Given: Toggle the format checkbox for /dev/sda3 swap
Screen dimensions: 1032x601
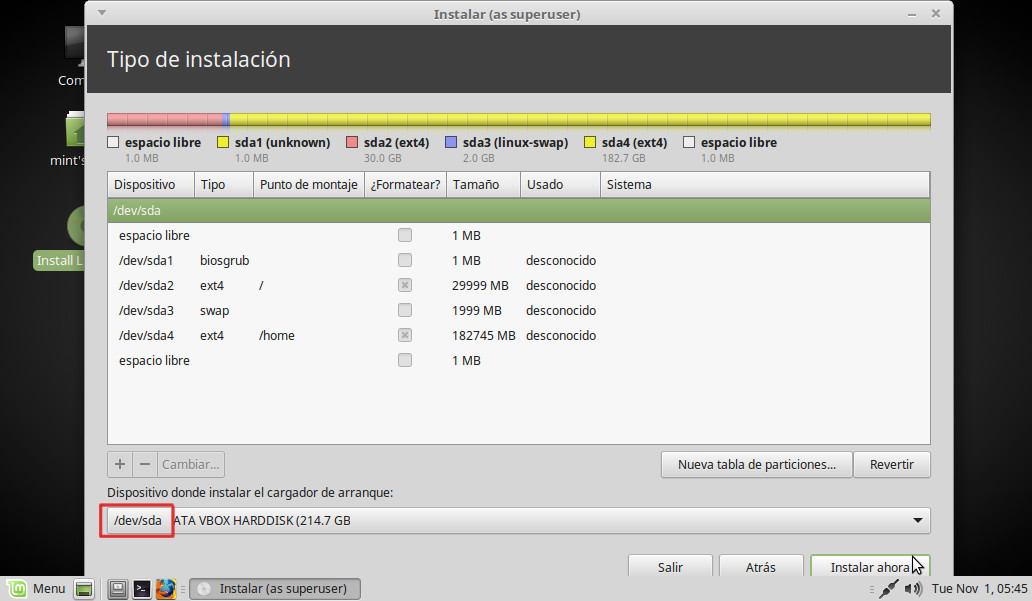Looking at the screenshot, I should [x=404, y=310].
